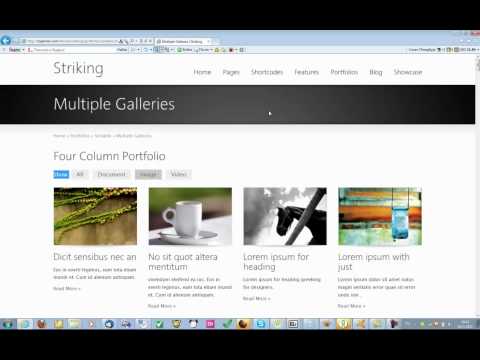Open the green plant thumbnail

(95, 216)
